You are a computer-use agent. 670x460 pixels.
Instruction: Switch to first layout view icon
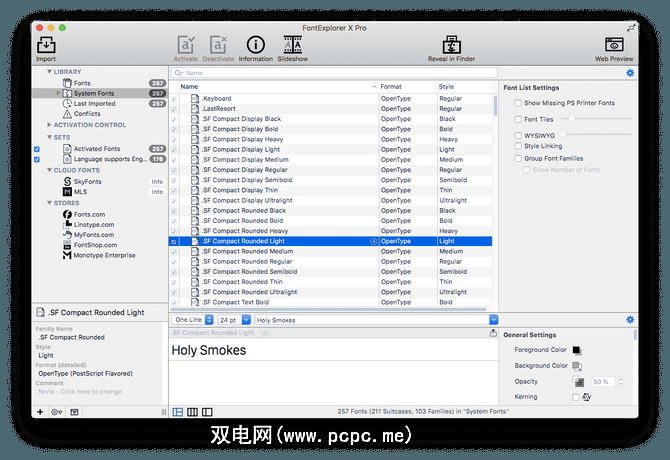pos(178,412)
